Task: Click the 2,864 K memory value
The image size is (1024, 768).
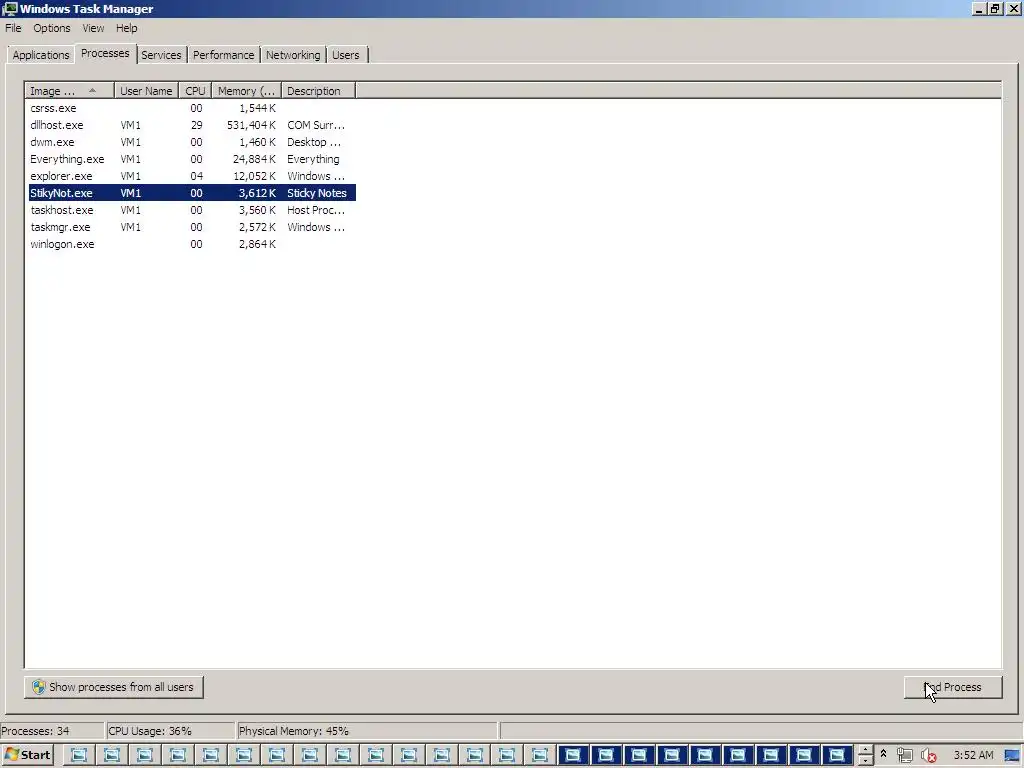Action: pos(257,244)
